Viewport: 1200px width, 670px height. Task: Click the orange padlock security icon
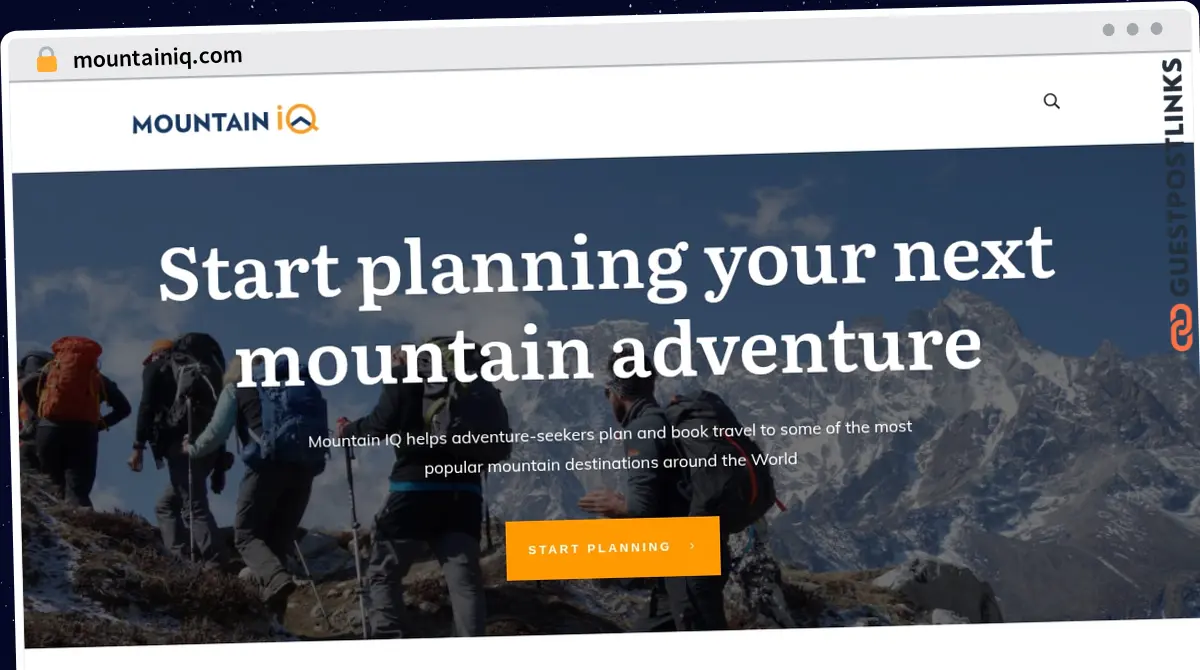click(47, 60)
